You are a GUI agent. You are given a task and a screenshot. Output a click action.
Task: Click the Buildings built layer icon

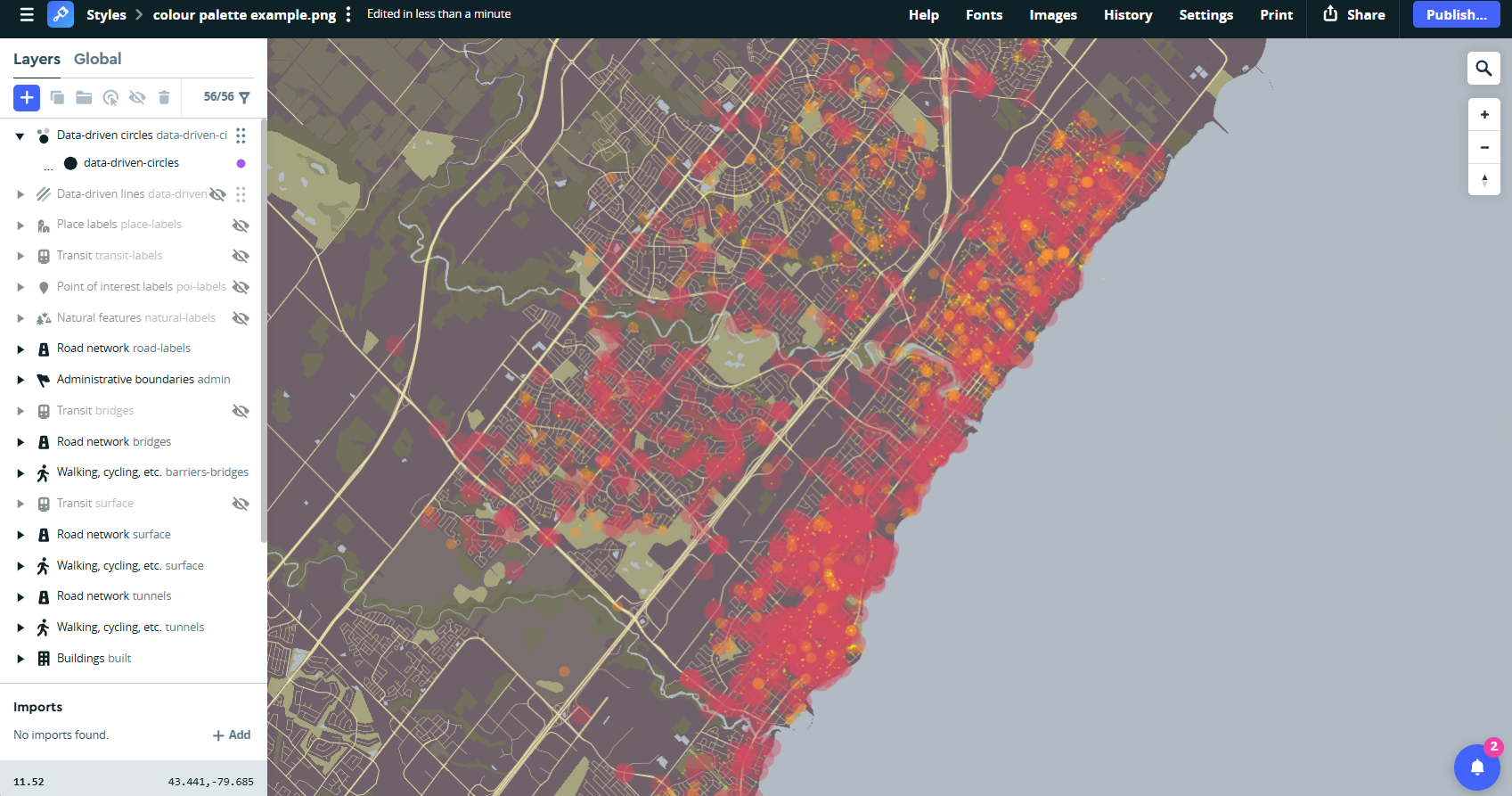pos(44,659)
